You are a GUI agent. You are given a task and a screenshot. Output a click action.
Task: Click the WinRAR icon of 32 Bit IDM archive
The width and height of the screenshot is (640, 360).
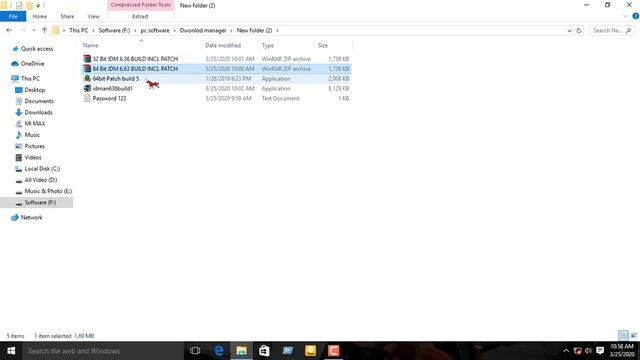87,59
